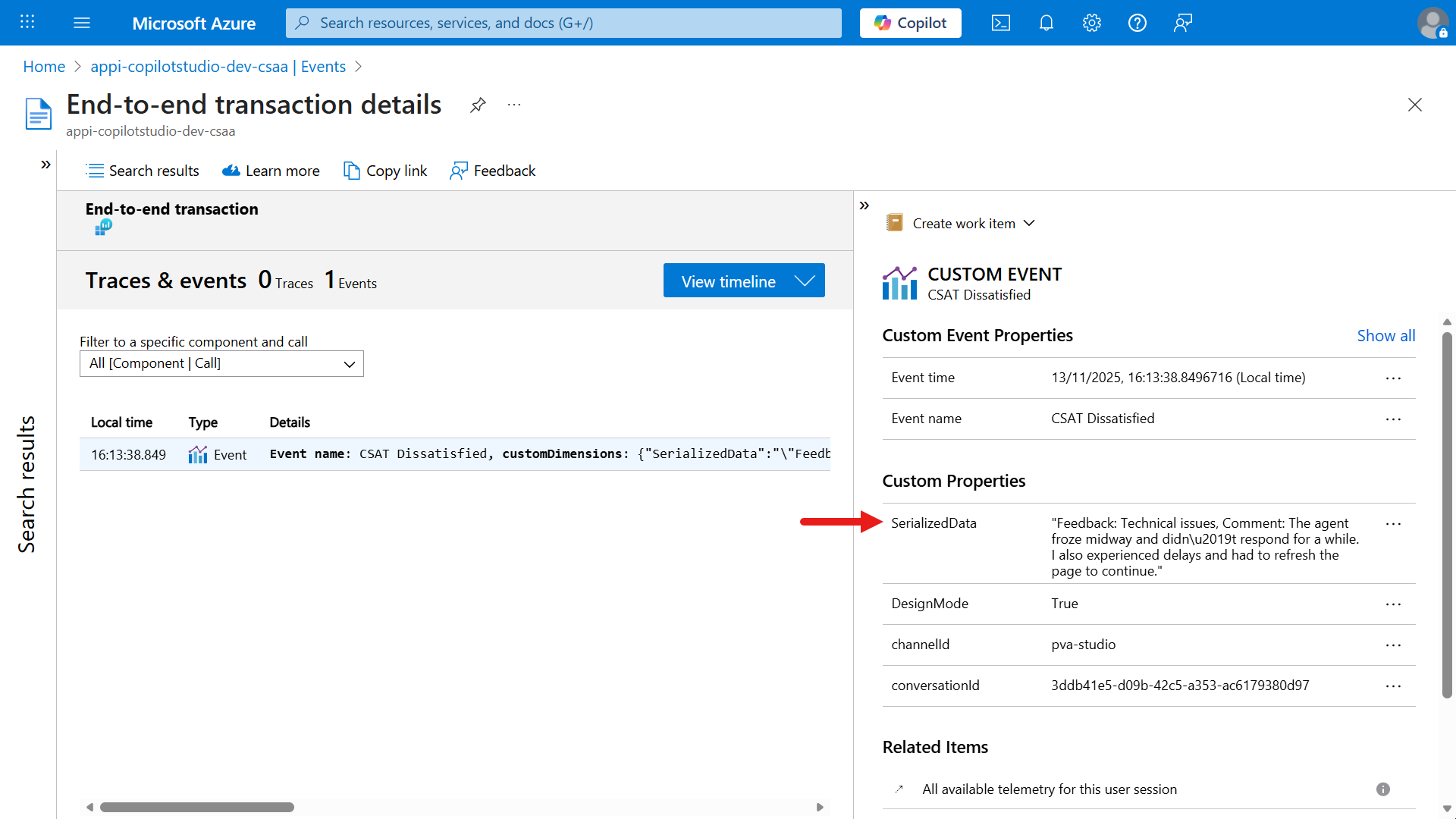The height and width of the screenshot is (819, 1456).
Task: Expand the Create work item dropdown
Action: coord(1029,223)
